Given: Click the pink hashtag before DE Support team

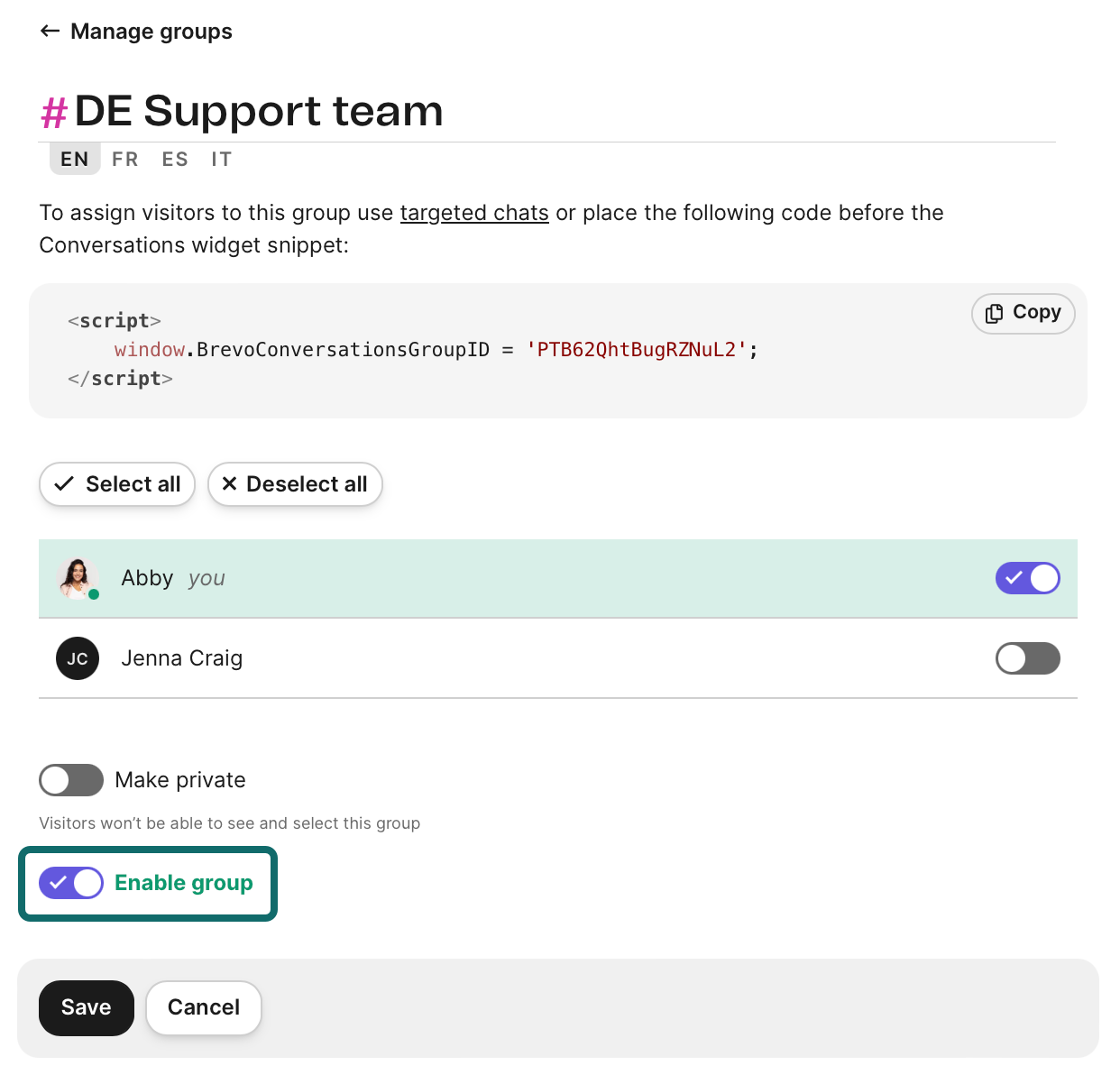Looking at the screenshot, I should tap(53, 110).
